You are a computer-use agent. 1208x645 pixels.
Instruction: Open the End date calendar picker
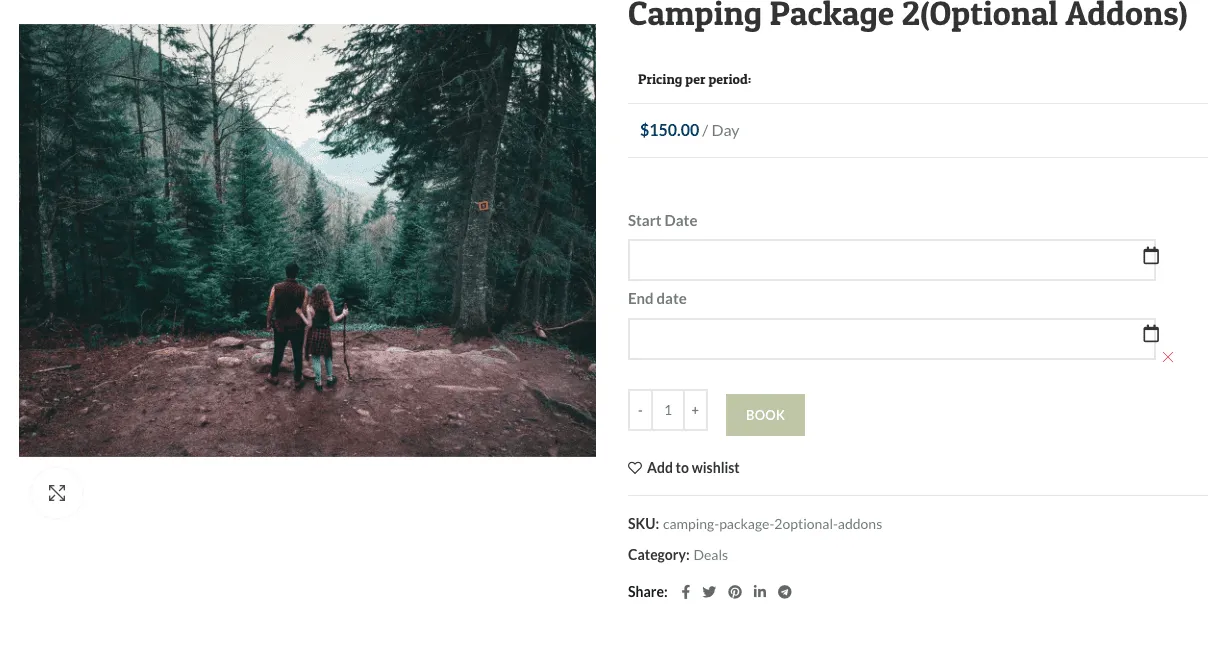(1150, 333)
